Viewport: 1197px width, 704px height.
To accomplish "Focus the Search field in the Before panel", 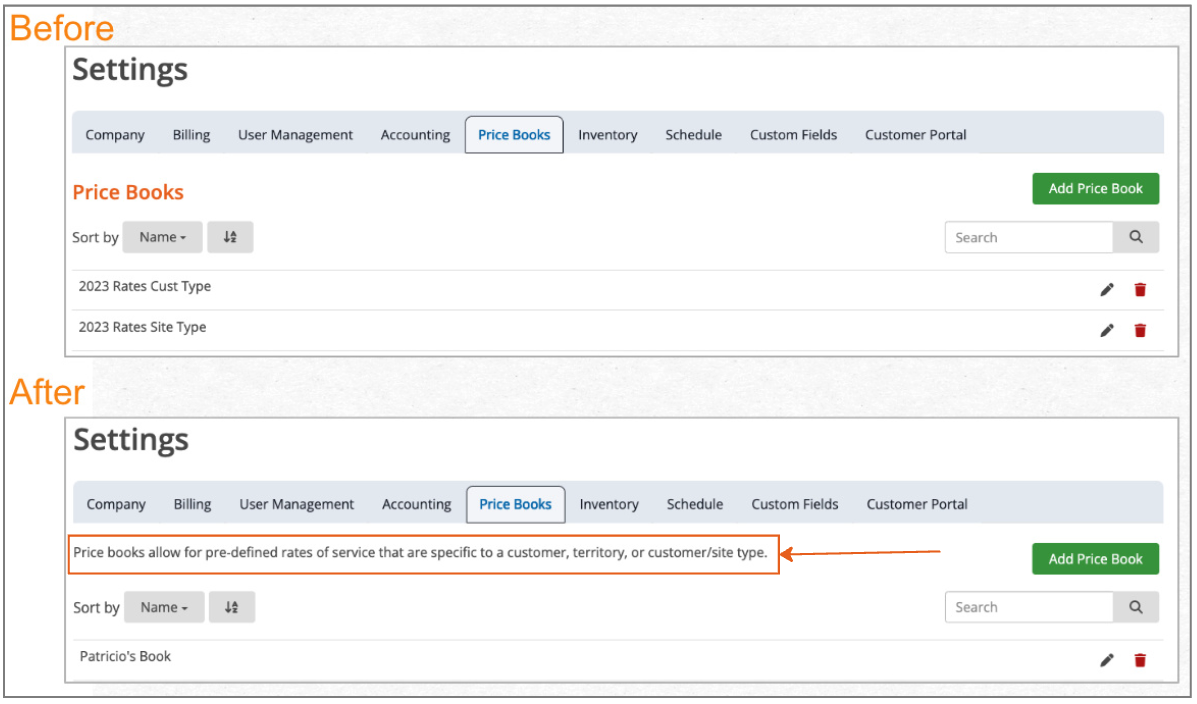I will (x=1028, y=237).
